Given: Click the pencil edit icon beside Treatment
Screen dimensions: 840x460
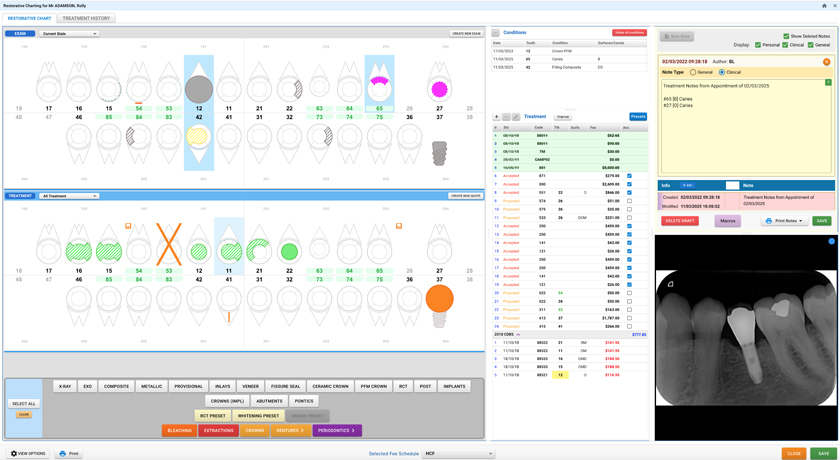Looking at the screenshot, I should tap(516, 117).
